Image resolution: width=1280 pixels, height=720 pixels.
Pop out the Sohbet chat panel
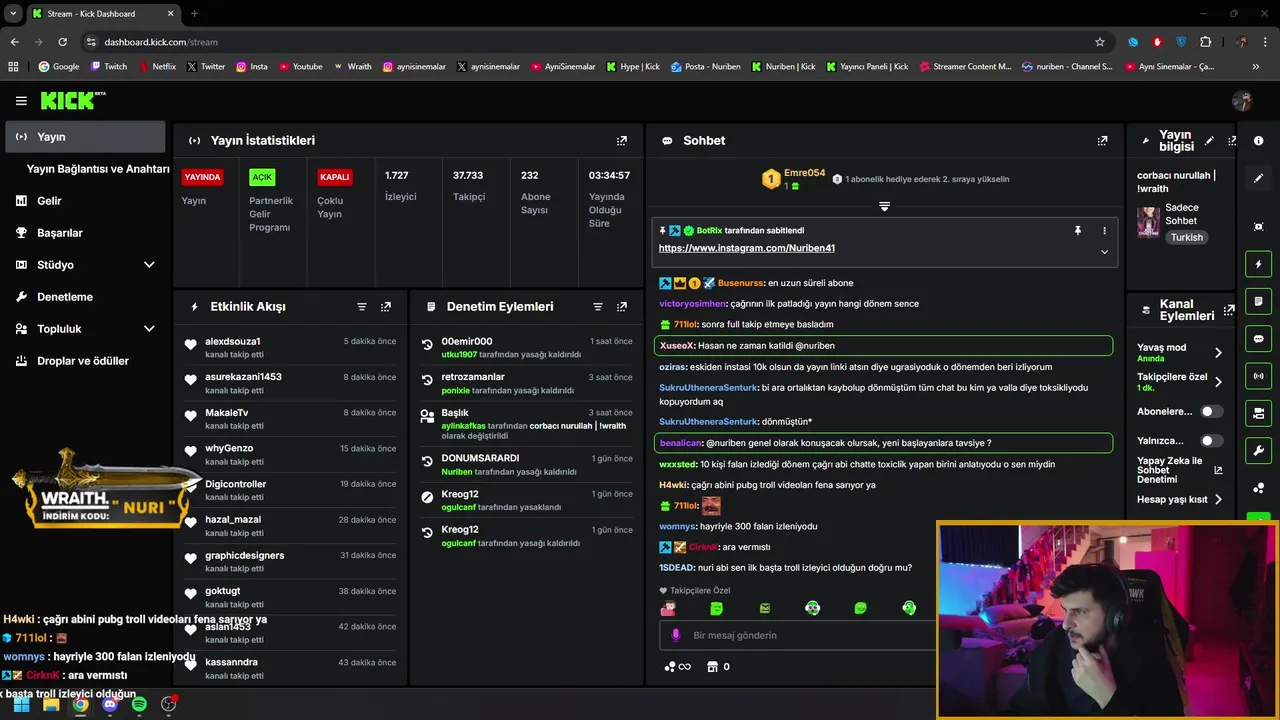pos(1102,141)
